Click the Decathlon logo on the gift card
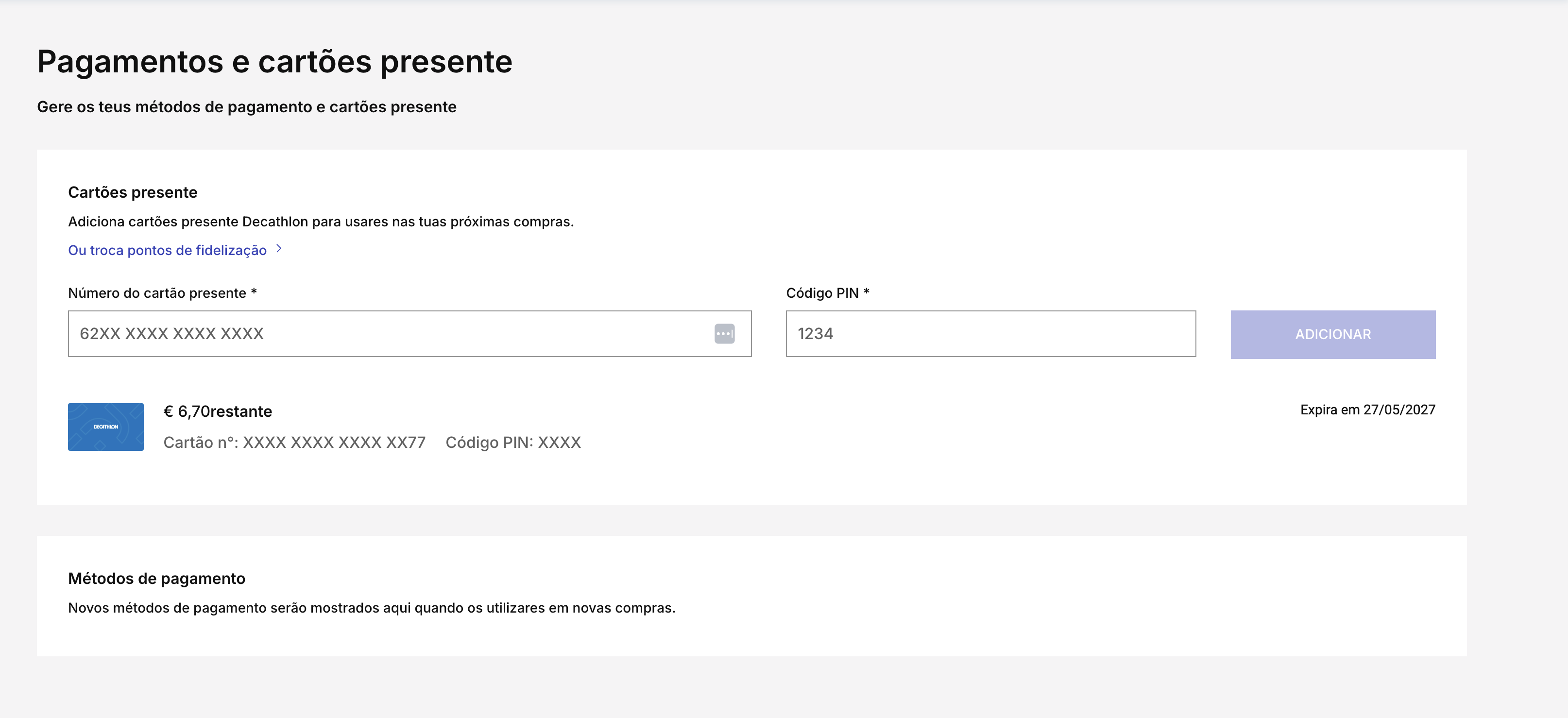This screenshot has width=1568, height=718. tap(106, 427)
